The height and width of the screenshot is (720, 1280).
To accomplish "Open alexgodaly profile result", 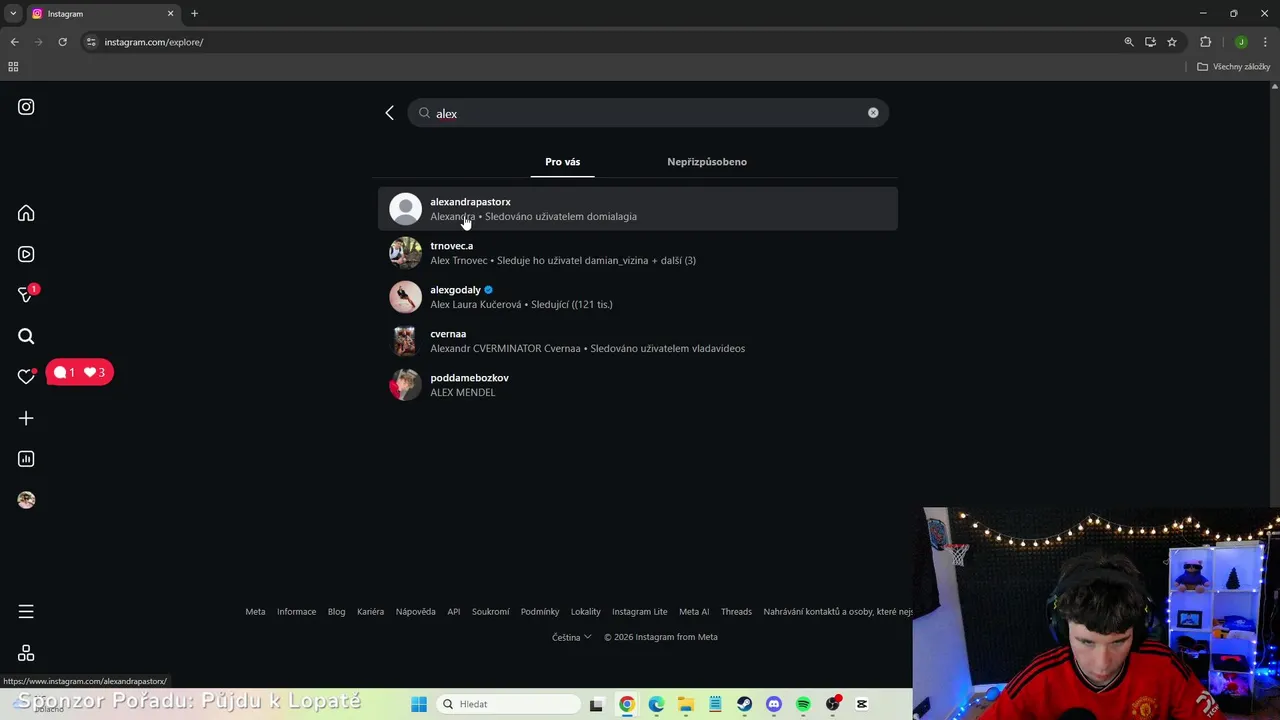I will pos(638,297).
